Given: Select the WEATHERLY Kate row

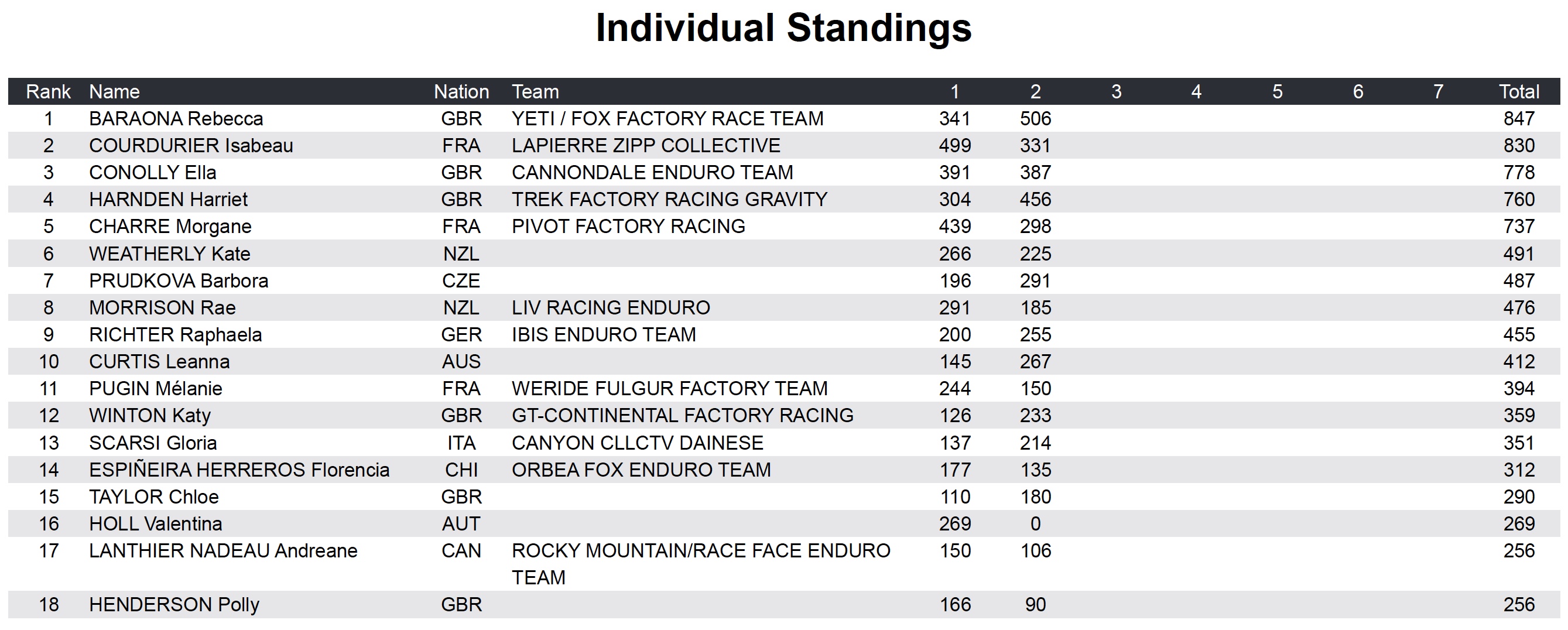Looking at the screenshot, I should coord(169,253).
